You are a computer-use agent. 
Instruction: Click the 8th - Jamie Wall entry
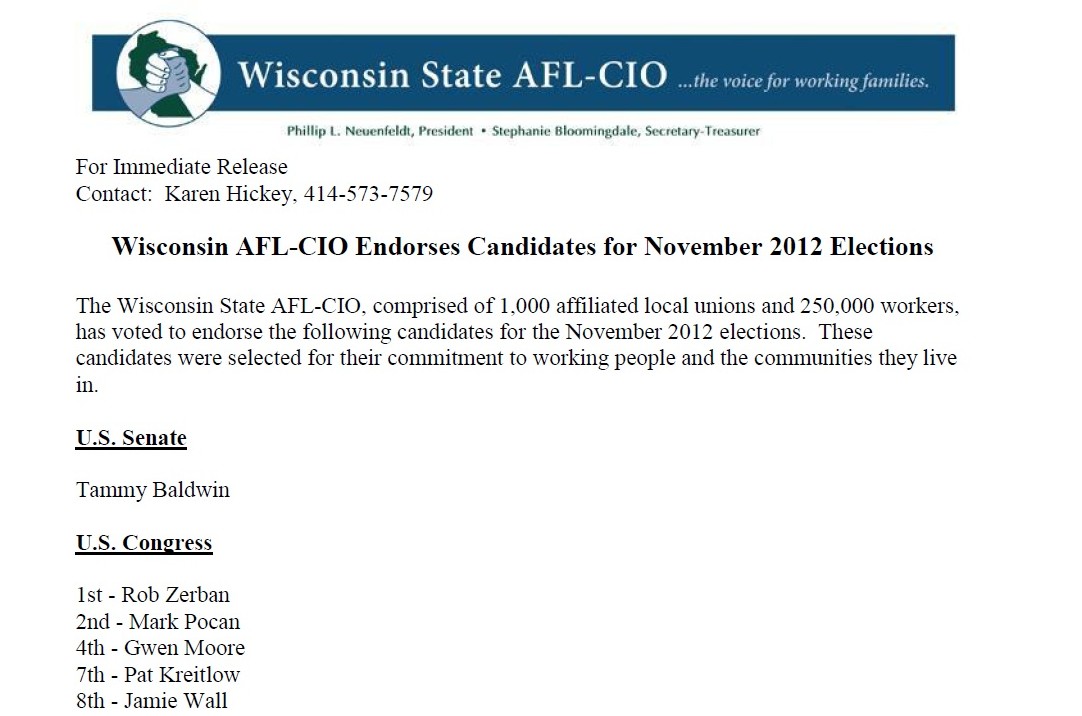151,701
